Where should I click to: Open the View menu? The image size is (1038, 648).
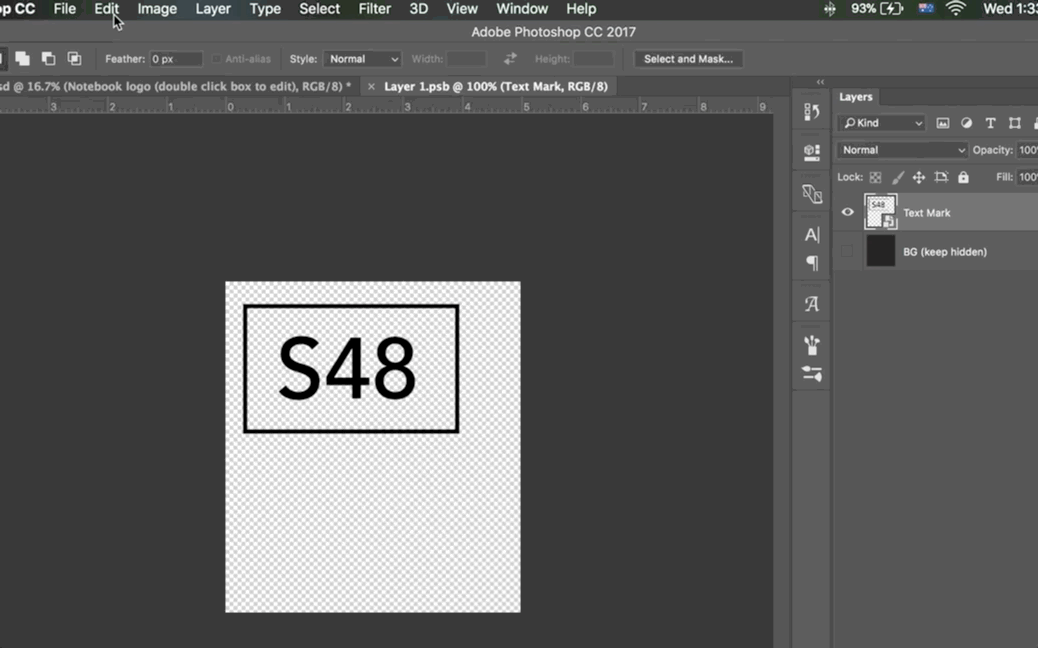[461, 9]
